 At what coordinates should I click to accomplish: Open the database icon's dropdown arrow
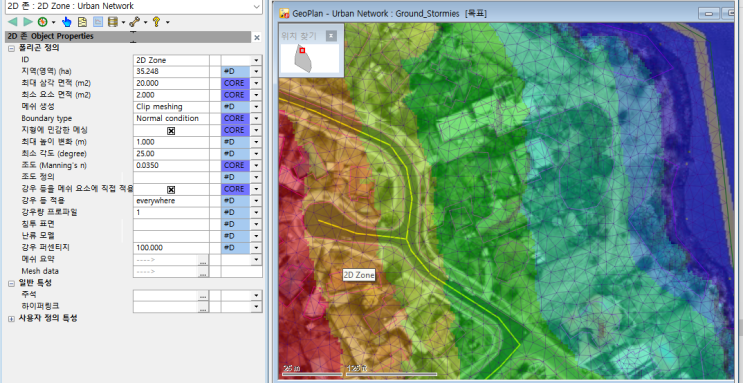(x=123, y=22)
